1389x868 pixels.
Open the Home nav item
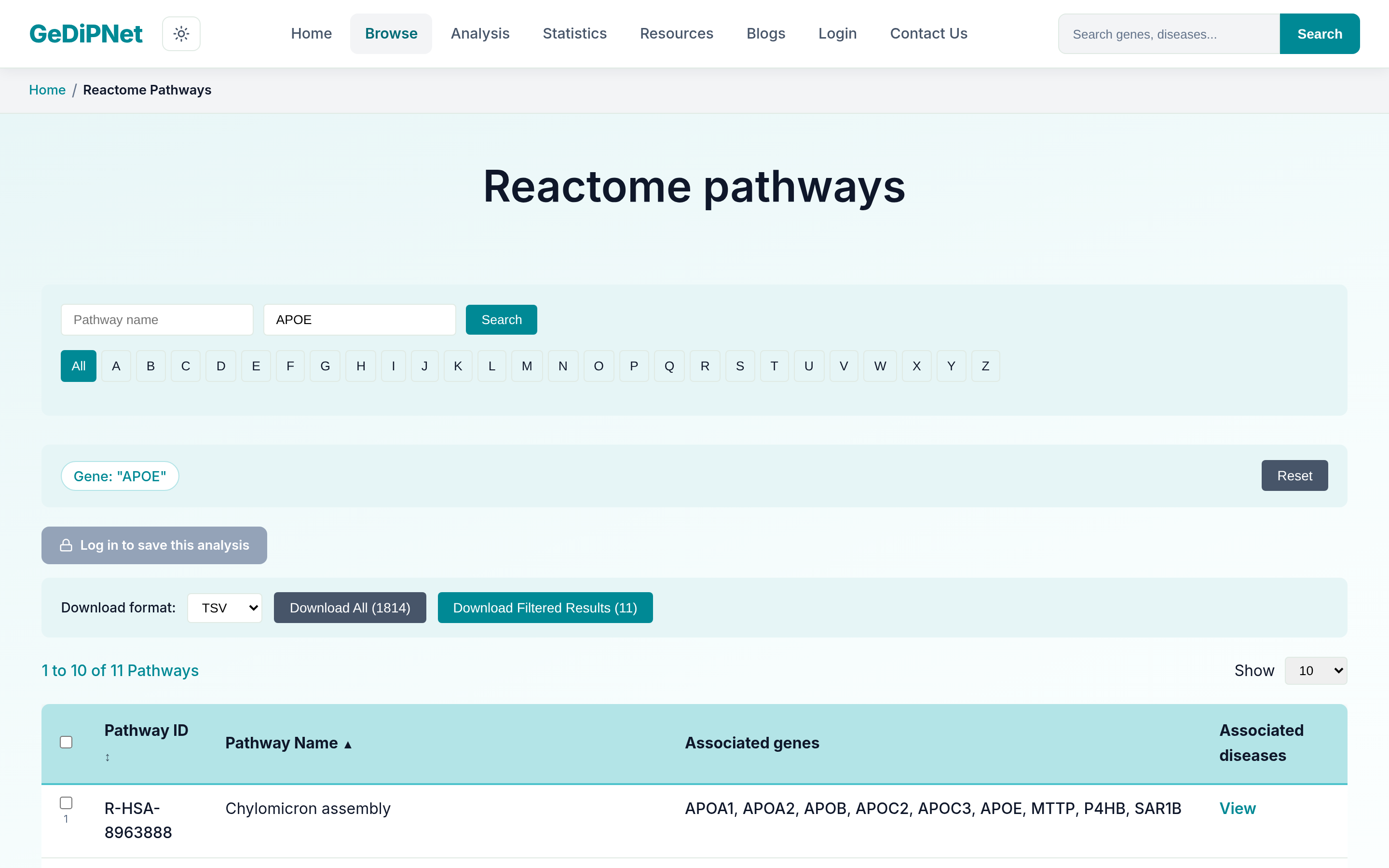(311, 34)
